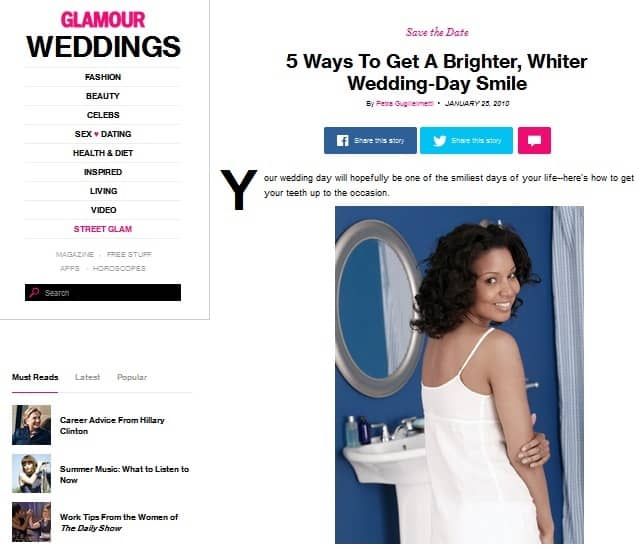Click the search magnifier icon

(35, 293)
